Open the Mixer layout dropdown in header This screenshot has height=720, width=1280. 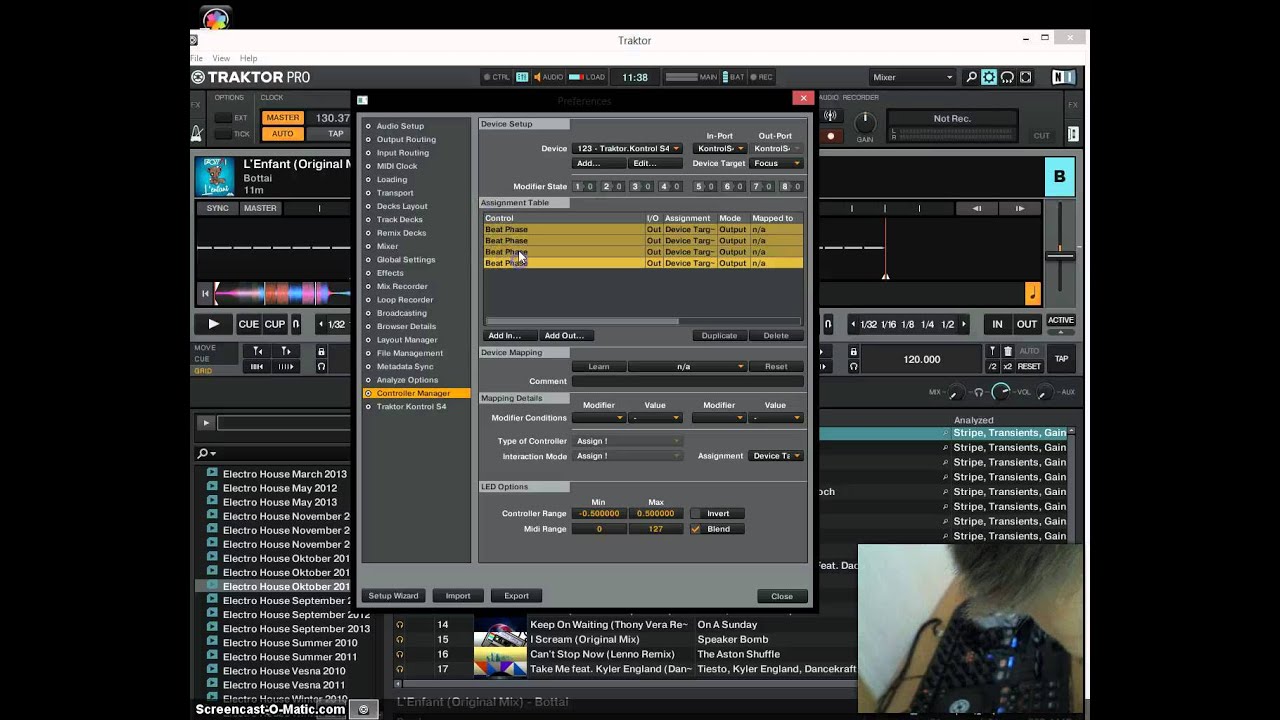click(x=912, y=77)
